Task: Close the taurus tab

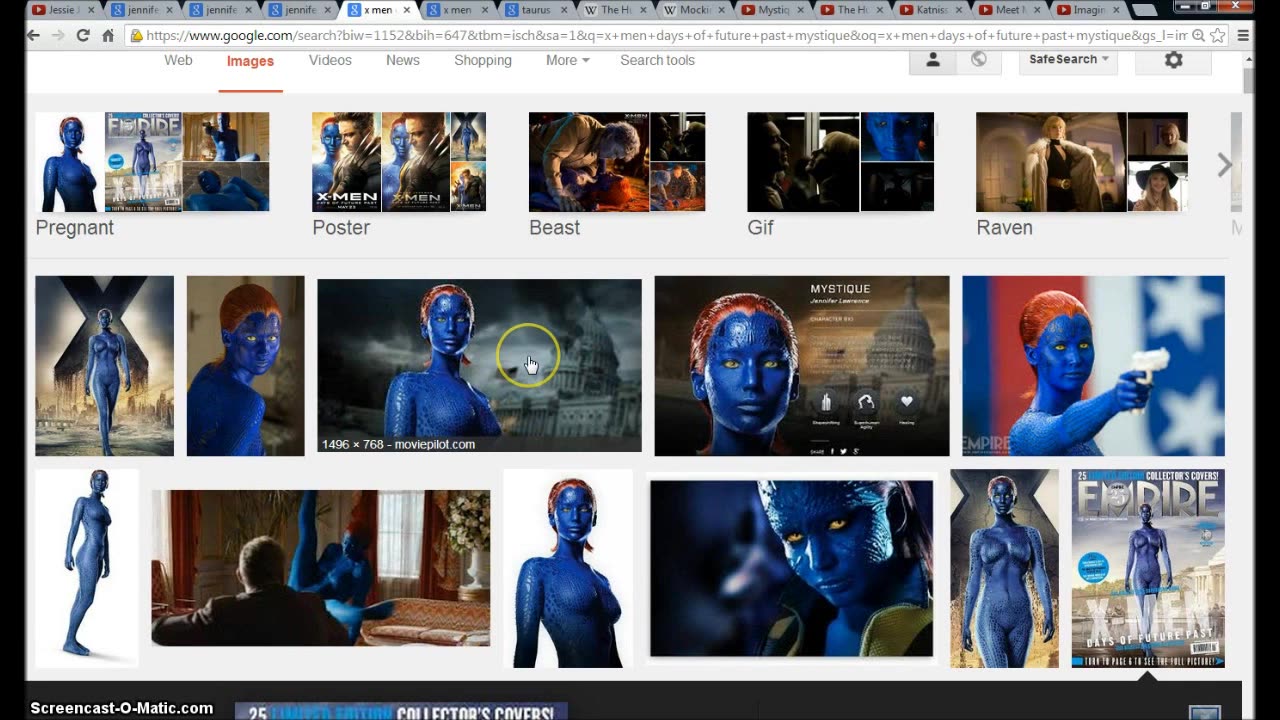Action: (x=564, y=10)
